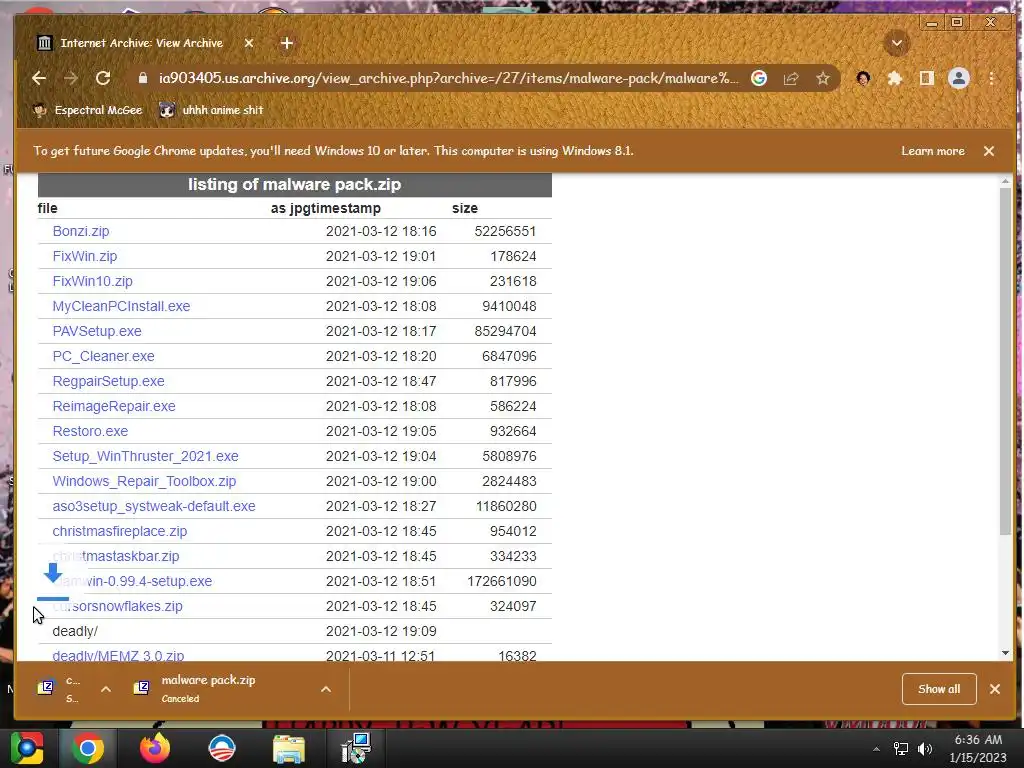Viewport: 1024px width, 768px height.
Task: Select size value 85294704
Action: [505, 331]
